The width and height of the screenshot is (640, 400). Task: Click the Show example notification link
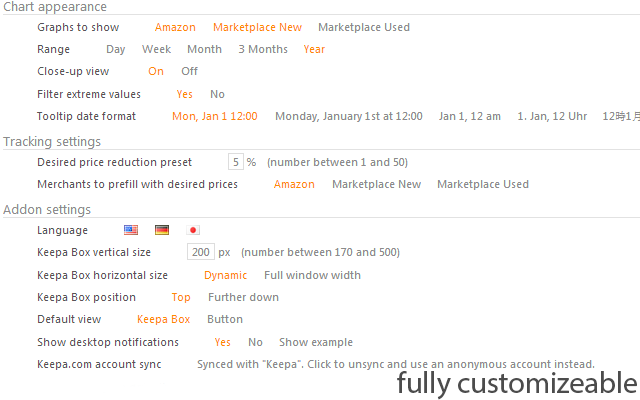[x=316, y=342]
